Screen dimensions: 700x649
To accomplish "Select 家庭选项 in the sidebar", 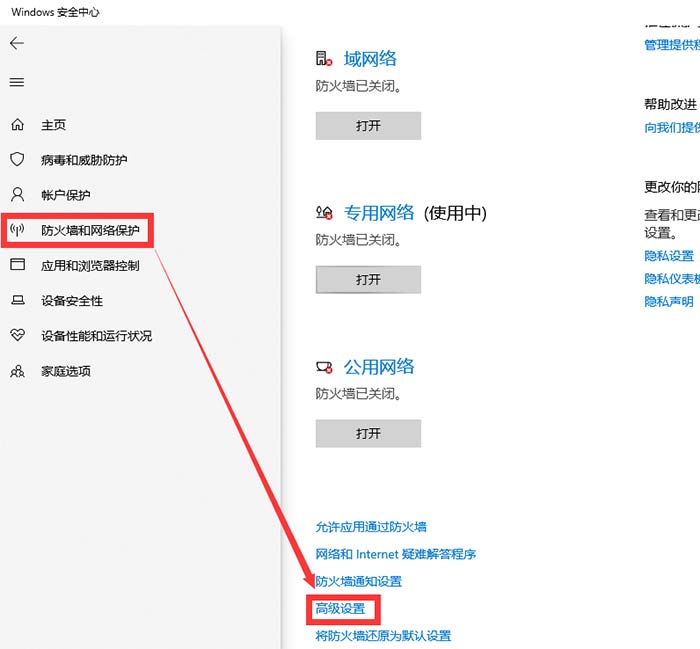I will click(66, 371).
